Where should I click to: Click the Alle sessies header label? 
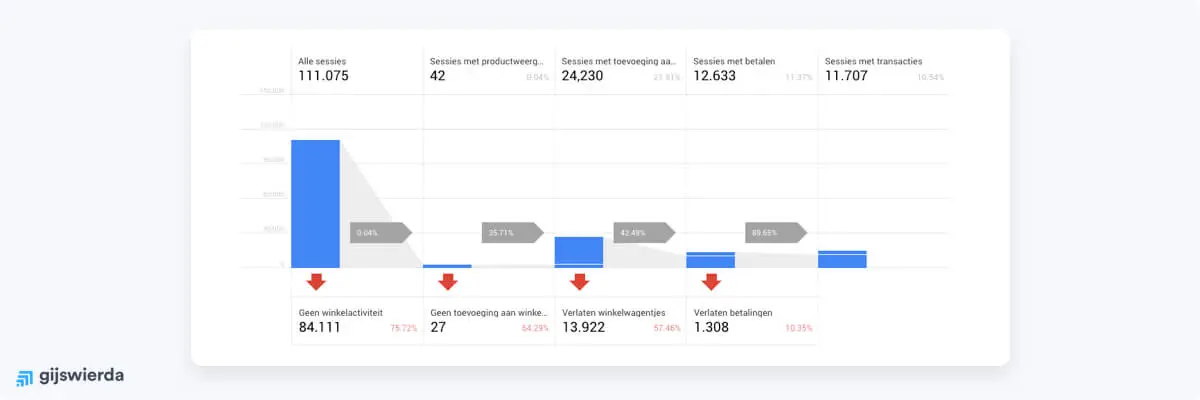click(x=321, y=62)
